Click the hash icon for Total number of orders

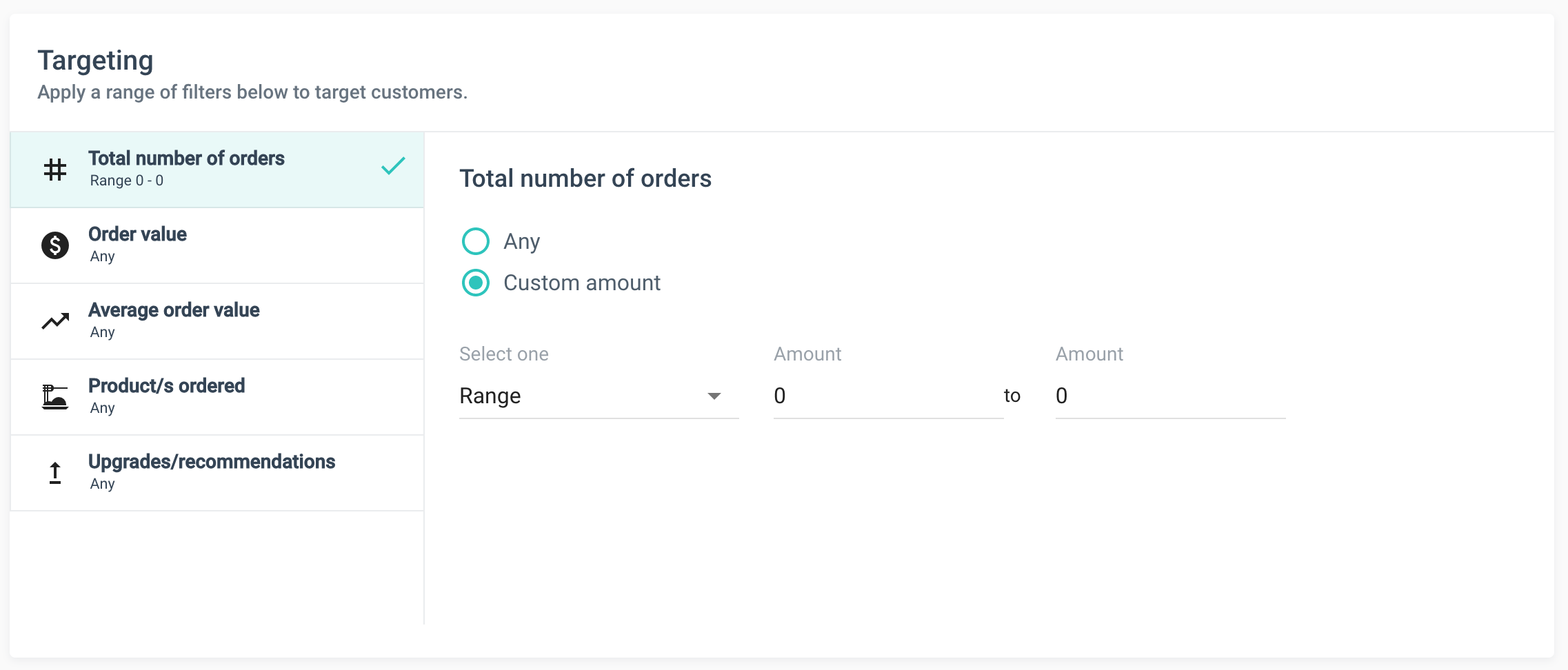(x=55, y=170)
